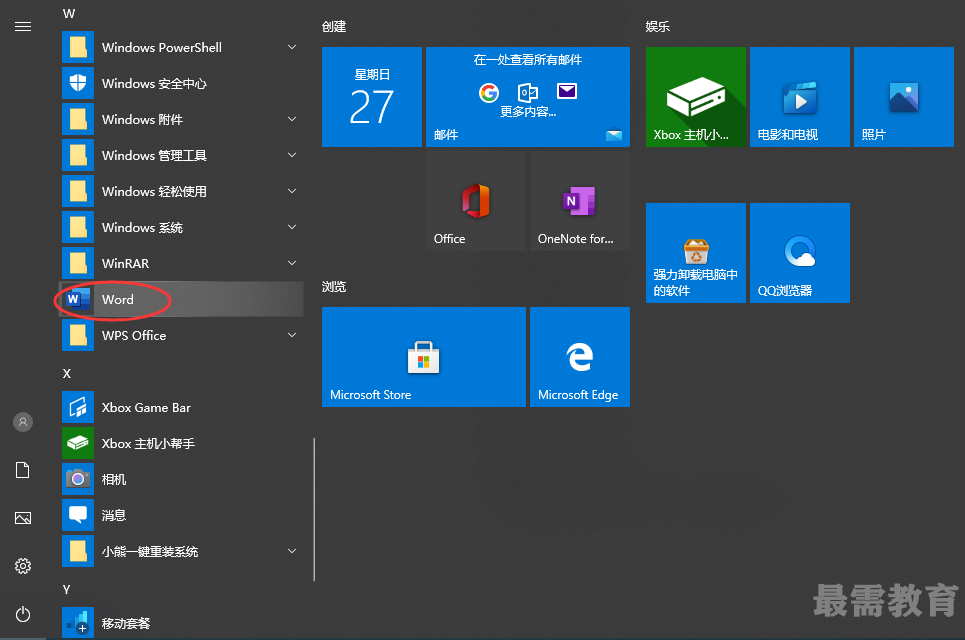The image size is (965, 640).
Task: Click the W letter group header
Action: click(69, 14)
